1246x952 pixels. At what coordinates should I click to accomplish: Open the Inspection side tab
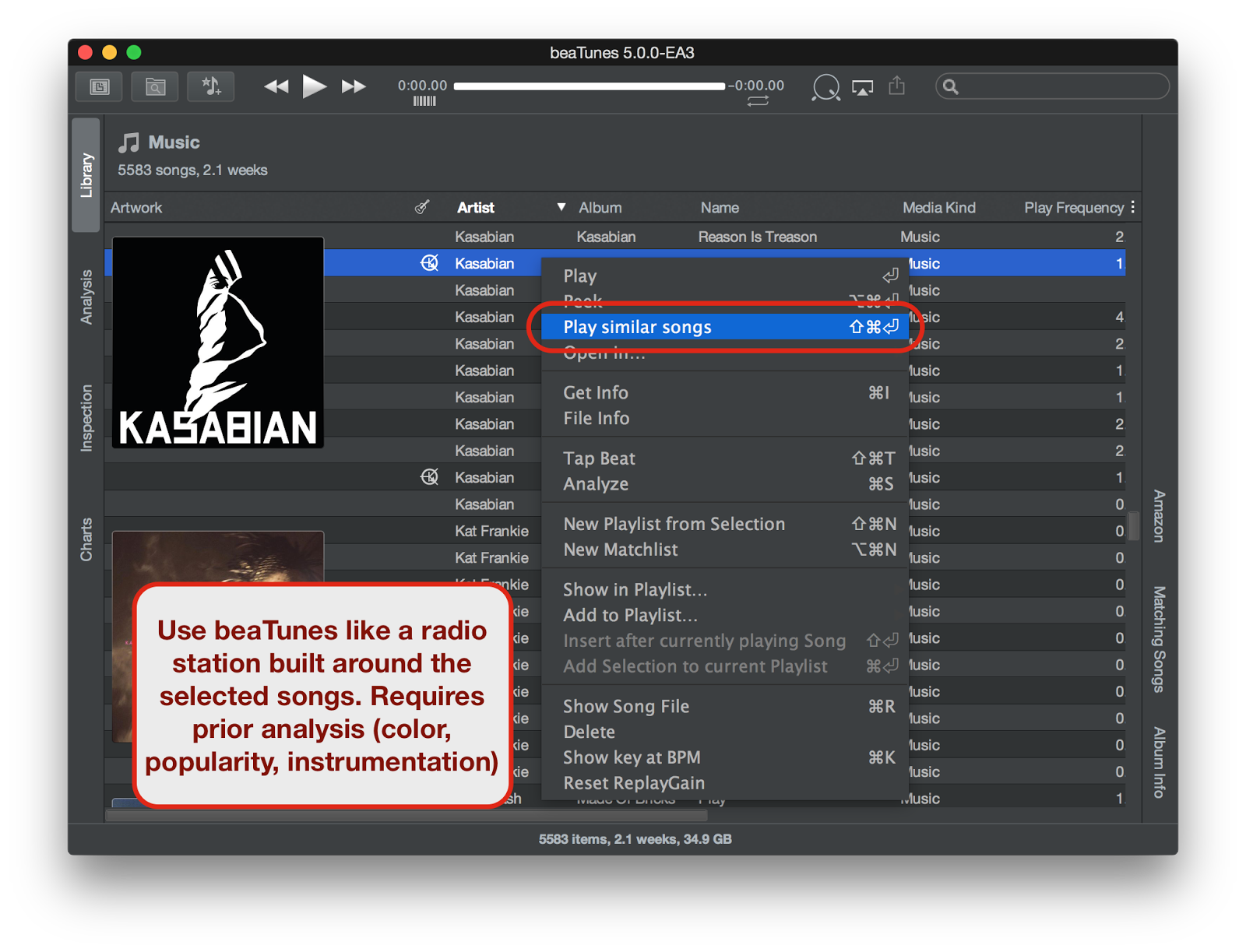[x=86, y=418]
